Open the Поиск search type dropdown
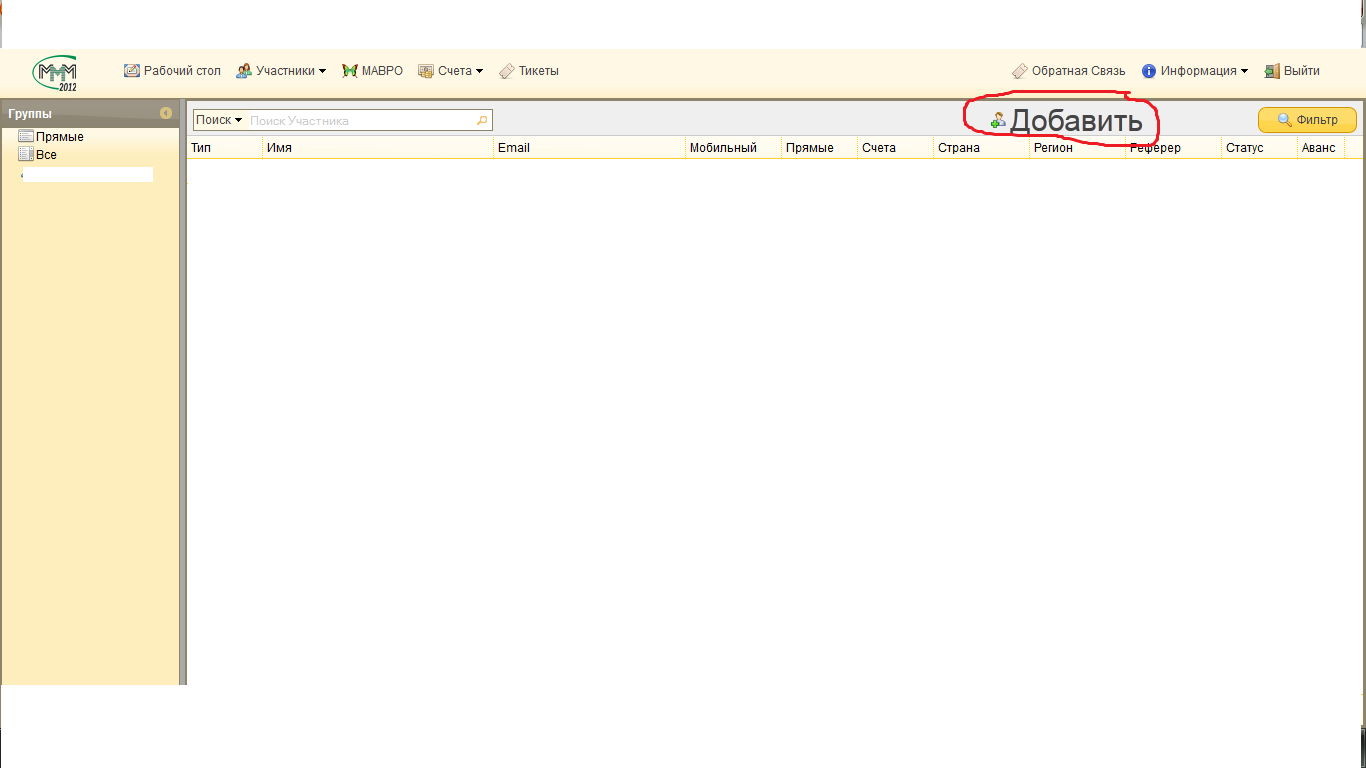The width and height of the screenshot is (1366, 768). [x=219, y=120]
